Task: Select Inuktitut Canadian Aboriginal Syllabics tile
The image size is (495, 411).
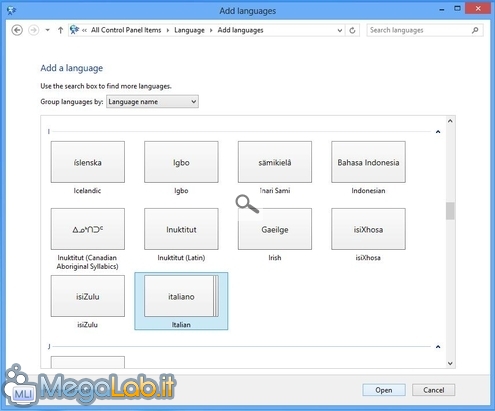Action: tap(88, 229)
